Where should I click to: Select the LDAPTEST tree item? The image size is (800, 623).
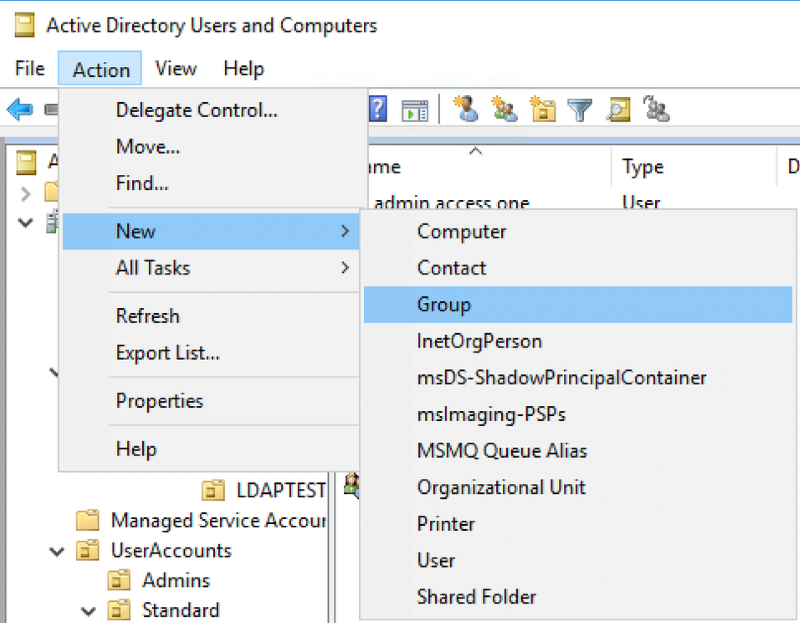tap(281, 490)
